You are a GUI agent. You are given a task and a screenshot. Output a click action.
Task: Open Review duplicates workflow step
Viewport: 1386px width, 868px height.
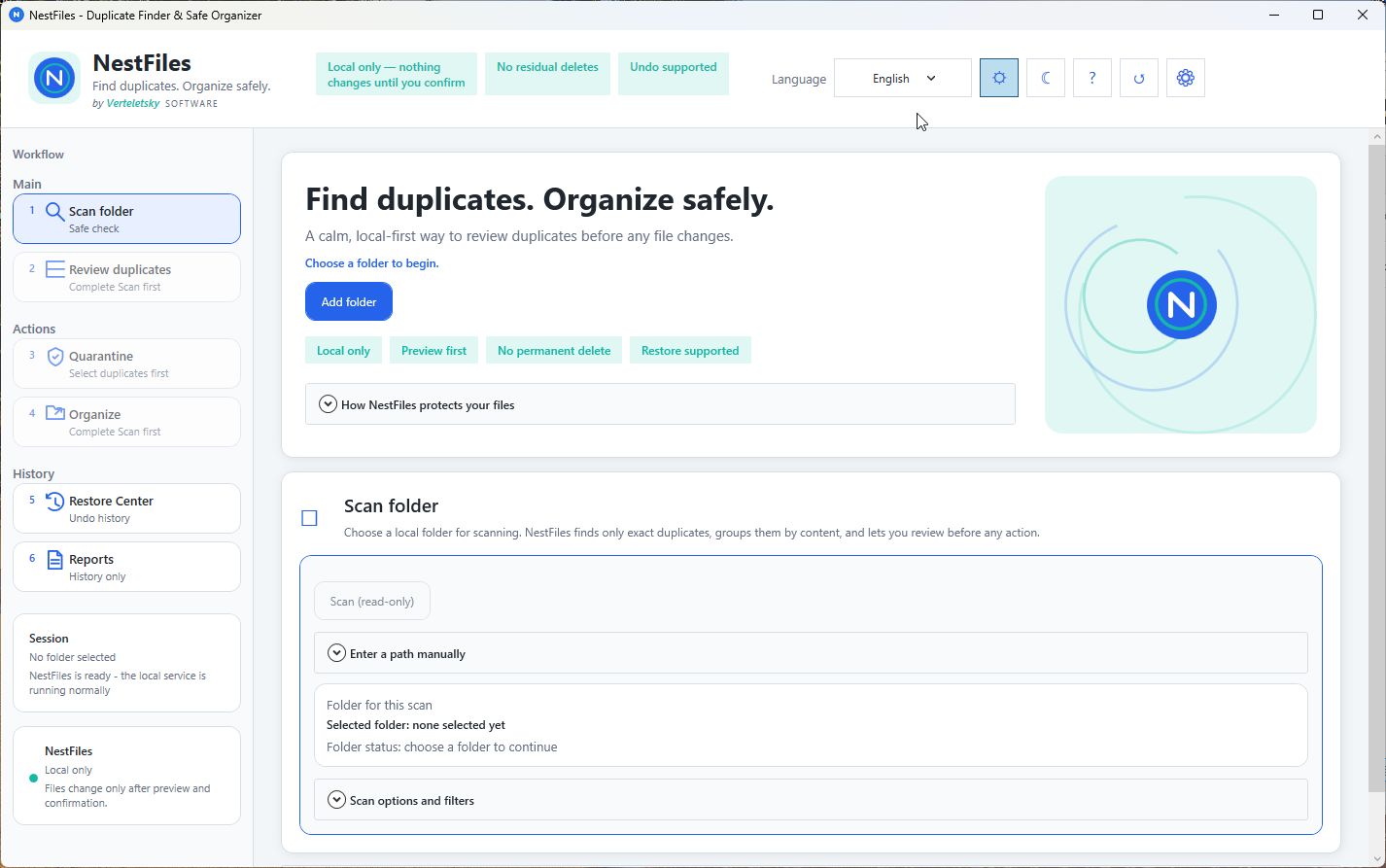coord(126,277)
